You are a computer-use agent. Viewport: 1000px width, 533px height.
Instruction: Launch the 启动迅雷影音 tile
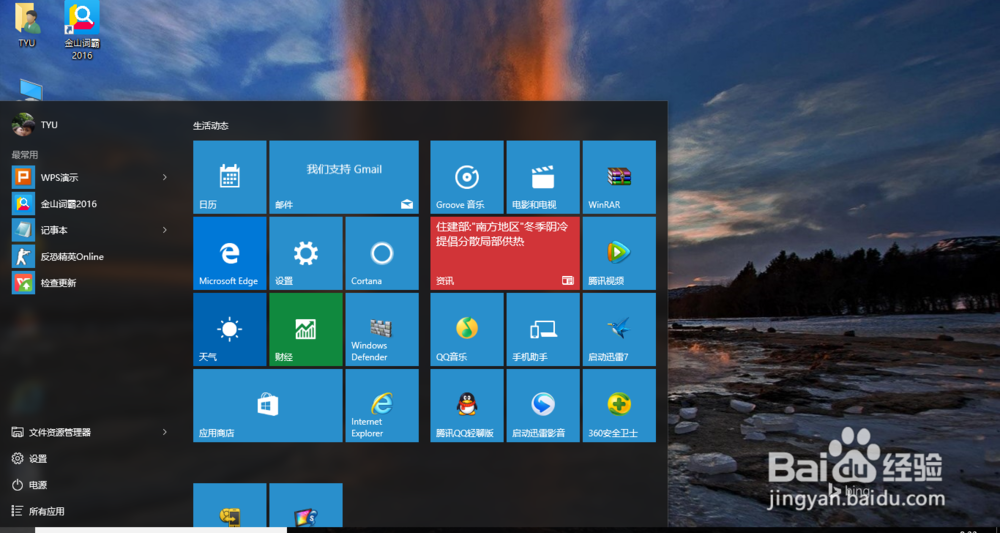(543, 405)
